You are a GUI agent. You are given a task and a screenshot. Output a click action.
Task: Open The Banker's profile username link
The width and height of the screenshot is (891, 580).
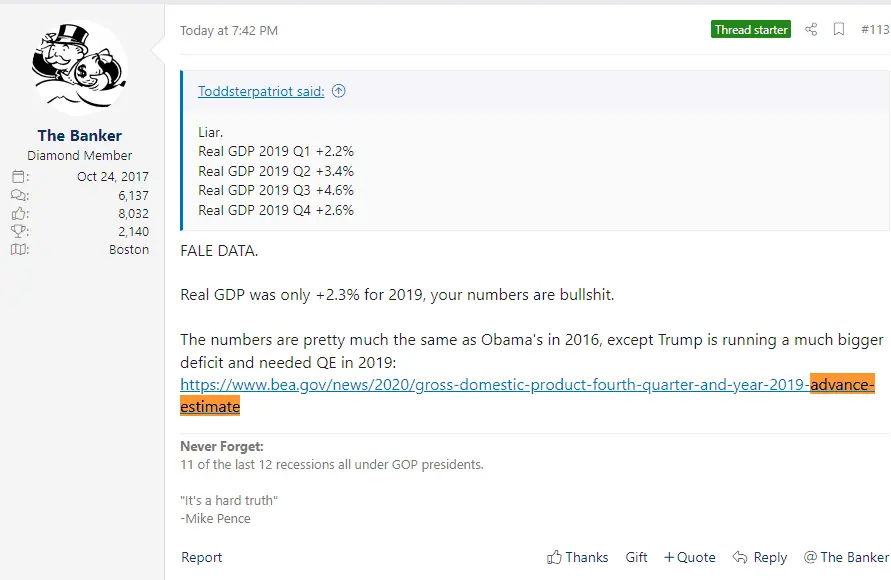point(80,135)
